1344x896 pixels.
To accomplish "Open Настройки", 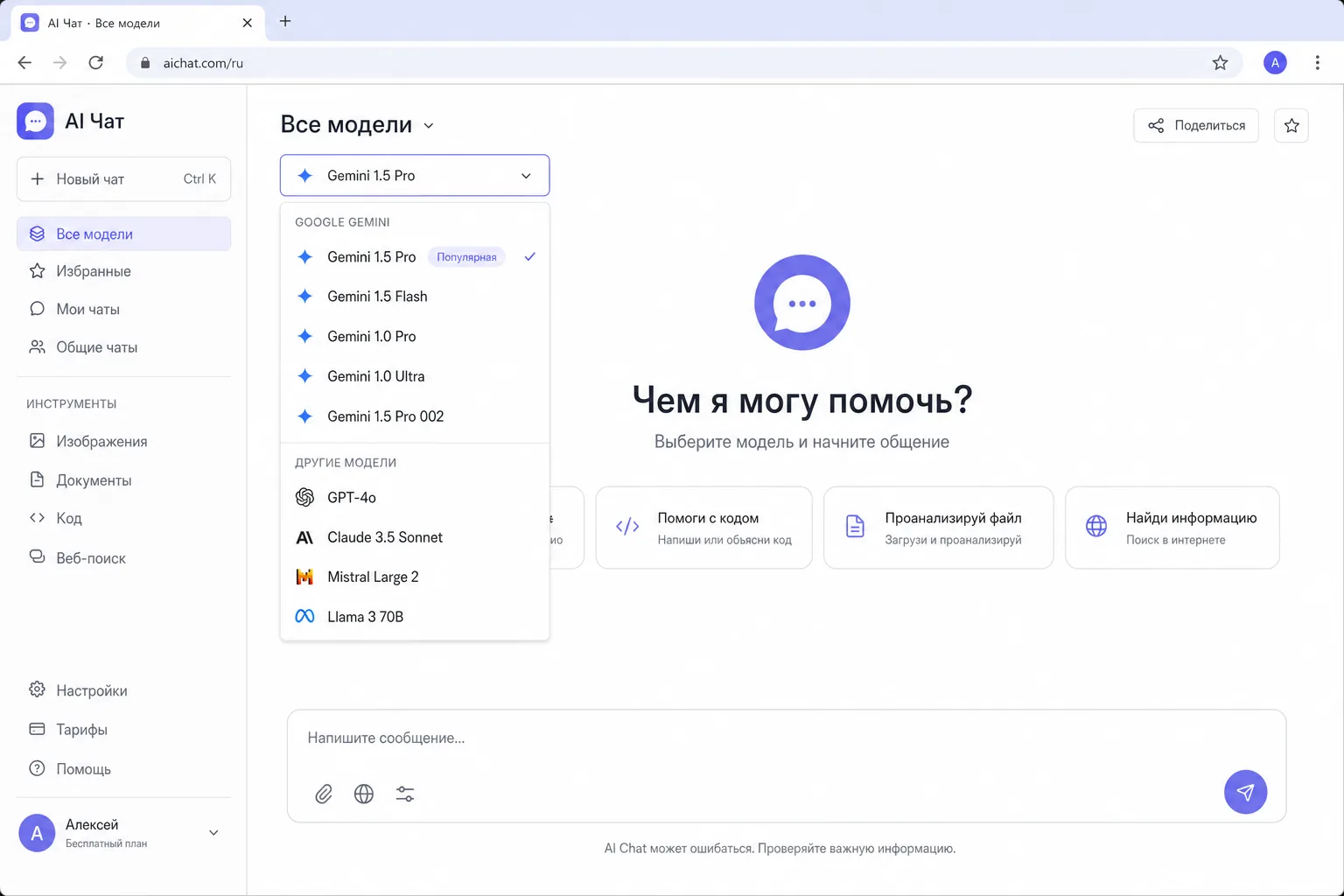I will [123, 690].
